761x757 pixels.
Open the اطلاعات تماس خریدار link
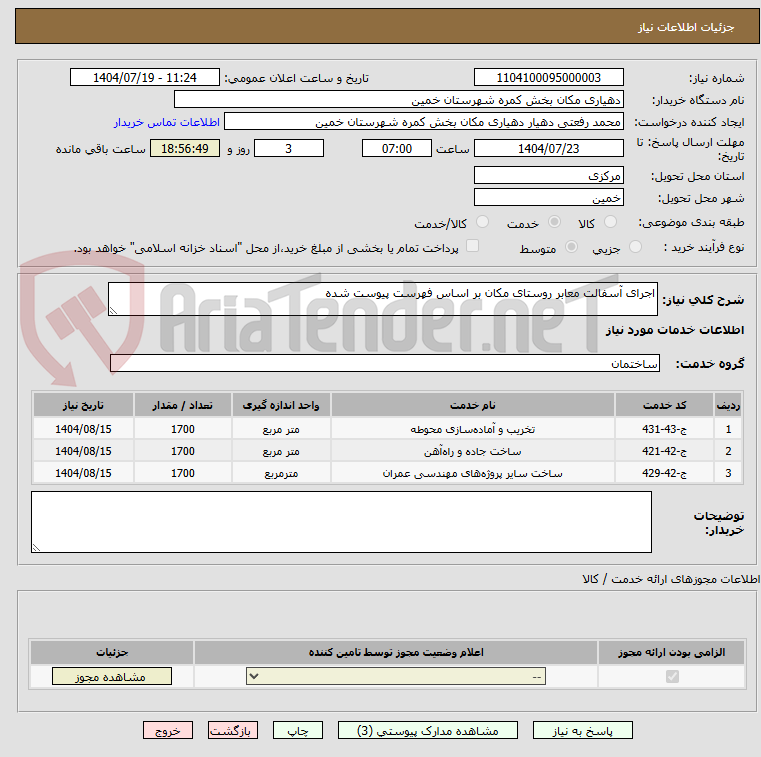(166, 122)
